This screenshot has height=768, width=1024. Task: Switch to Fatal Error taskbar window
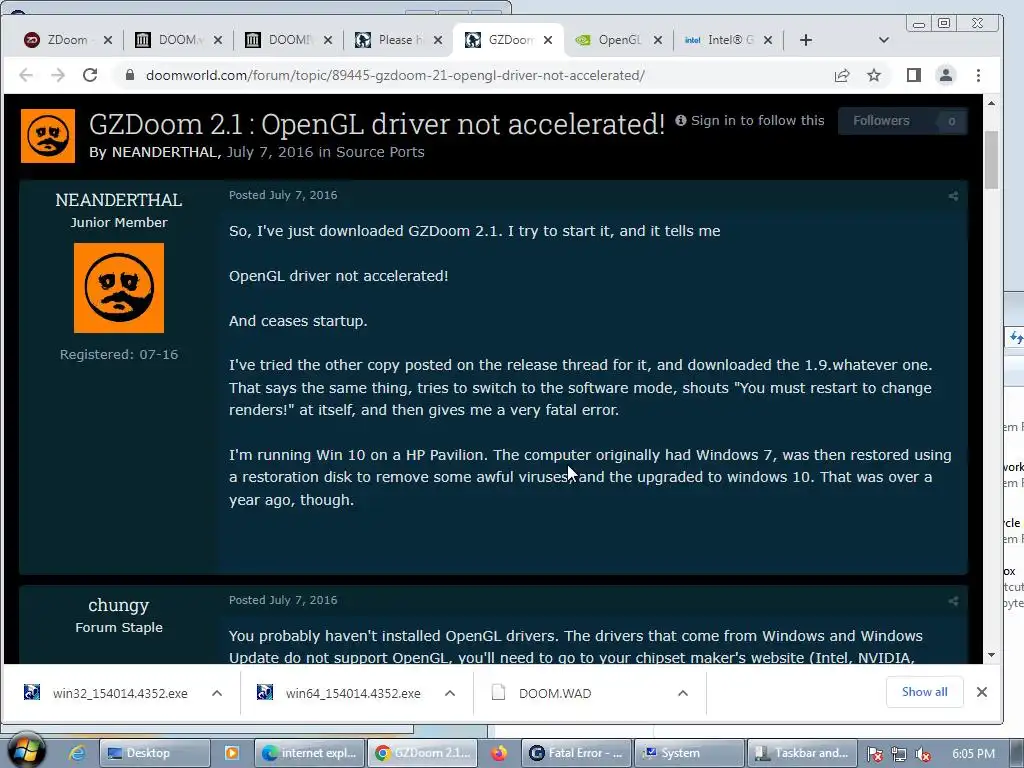[x=577, y=754]
